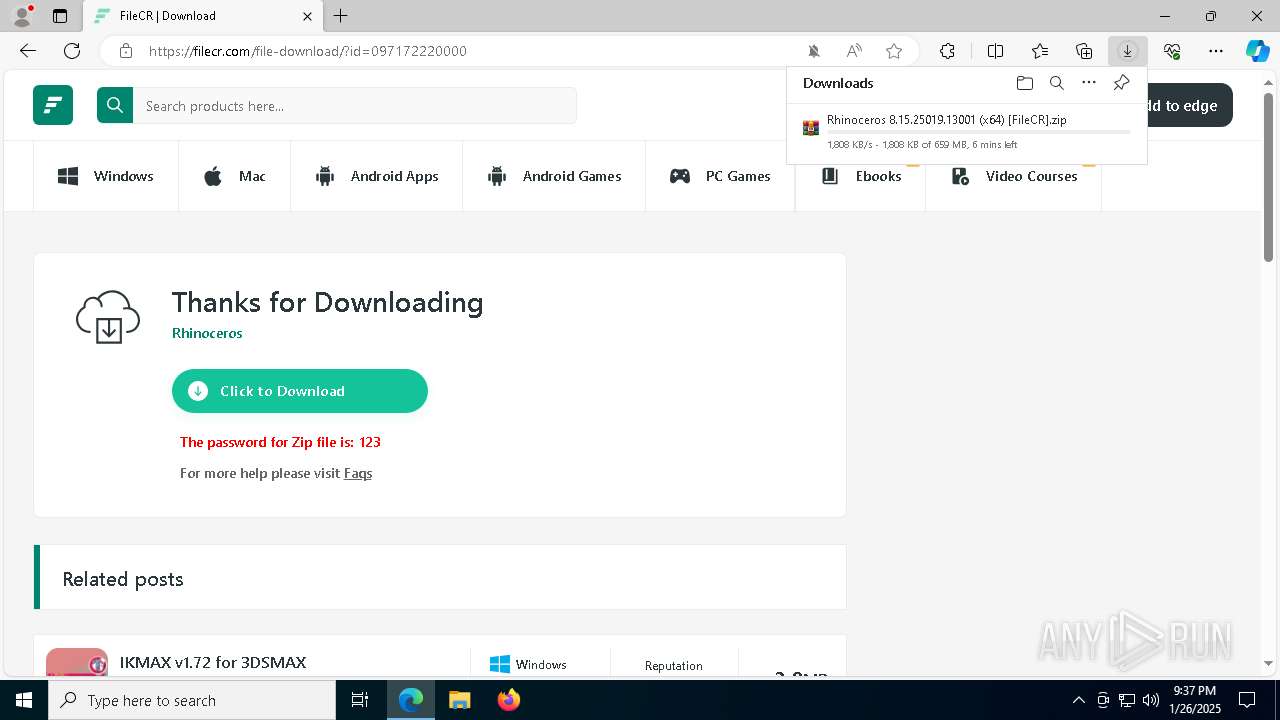Open the Favorites list
This screenshot has height=720, width=1280.
click(1040, 51)
